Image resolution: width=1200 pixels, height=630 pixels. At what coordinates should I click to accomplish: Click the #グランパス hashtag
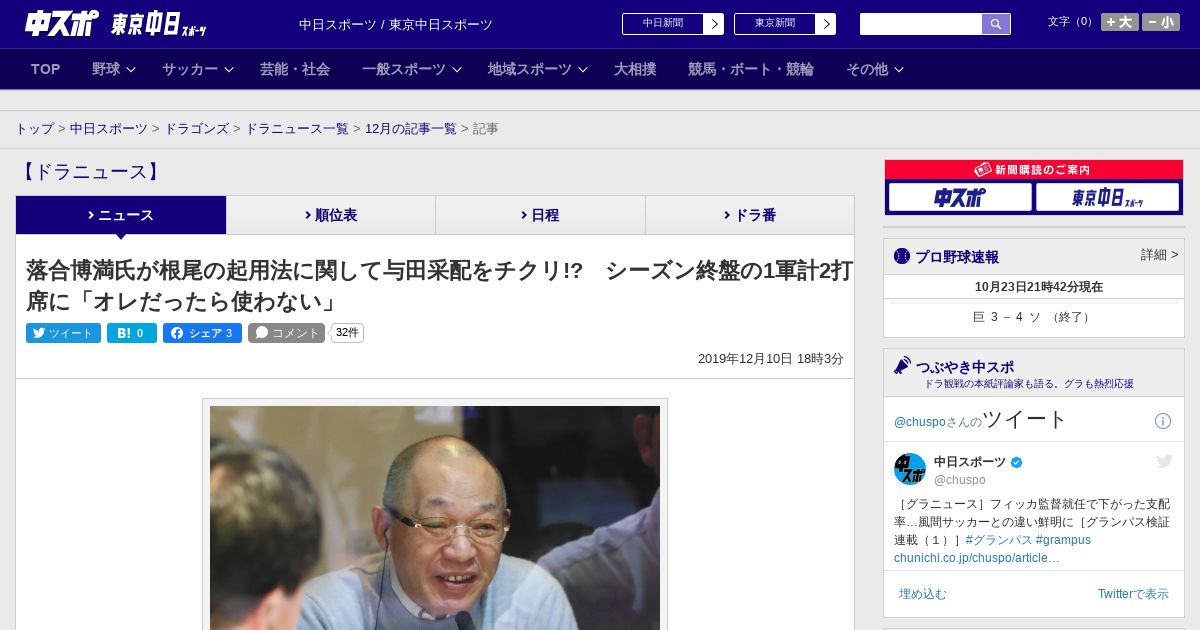(998, 540)
